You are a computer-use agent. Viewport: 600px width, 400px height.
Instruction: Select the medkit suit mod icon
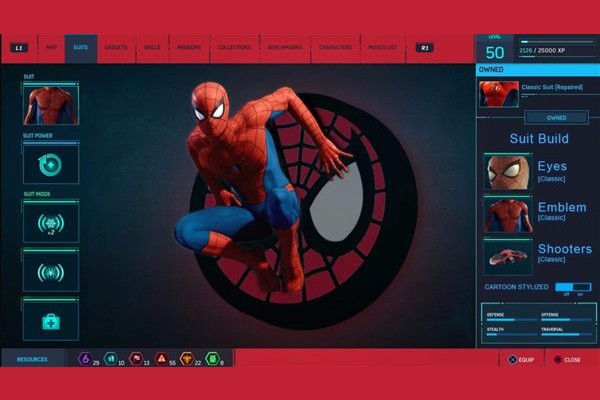(x=51, y=322)
